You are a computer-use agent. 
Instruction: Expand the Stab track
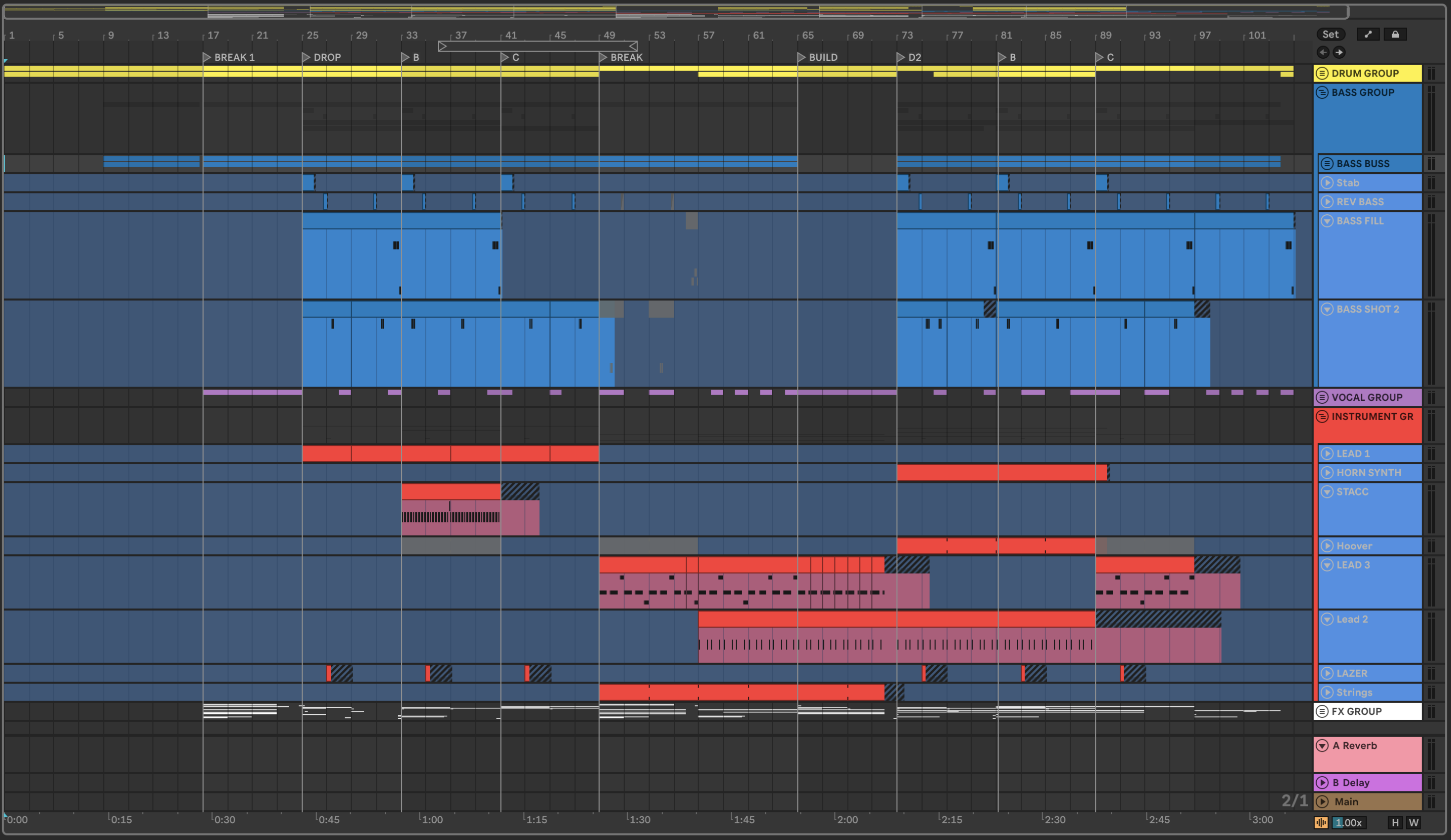point(1327,182)
